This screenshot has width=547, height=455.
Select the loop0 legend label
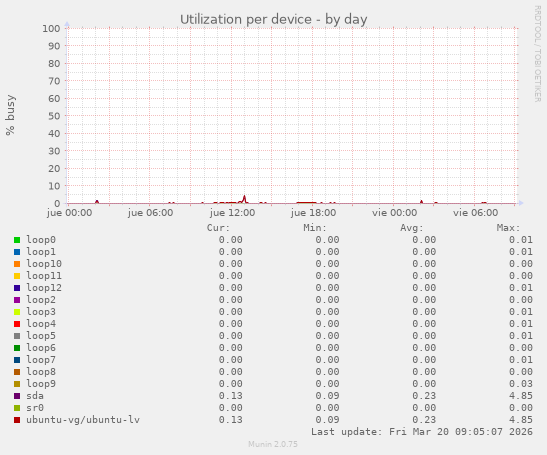[x=41, y=240]
